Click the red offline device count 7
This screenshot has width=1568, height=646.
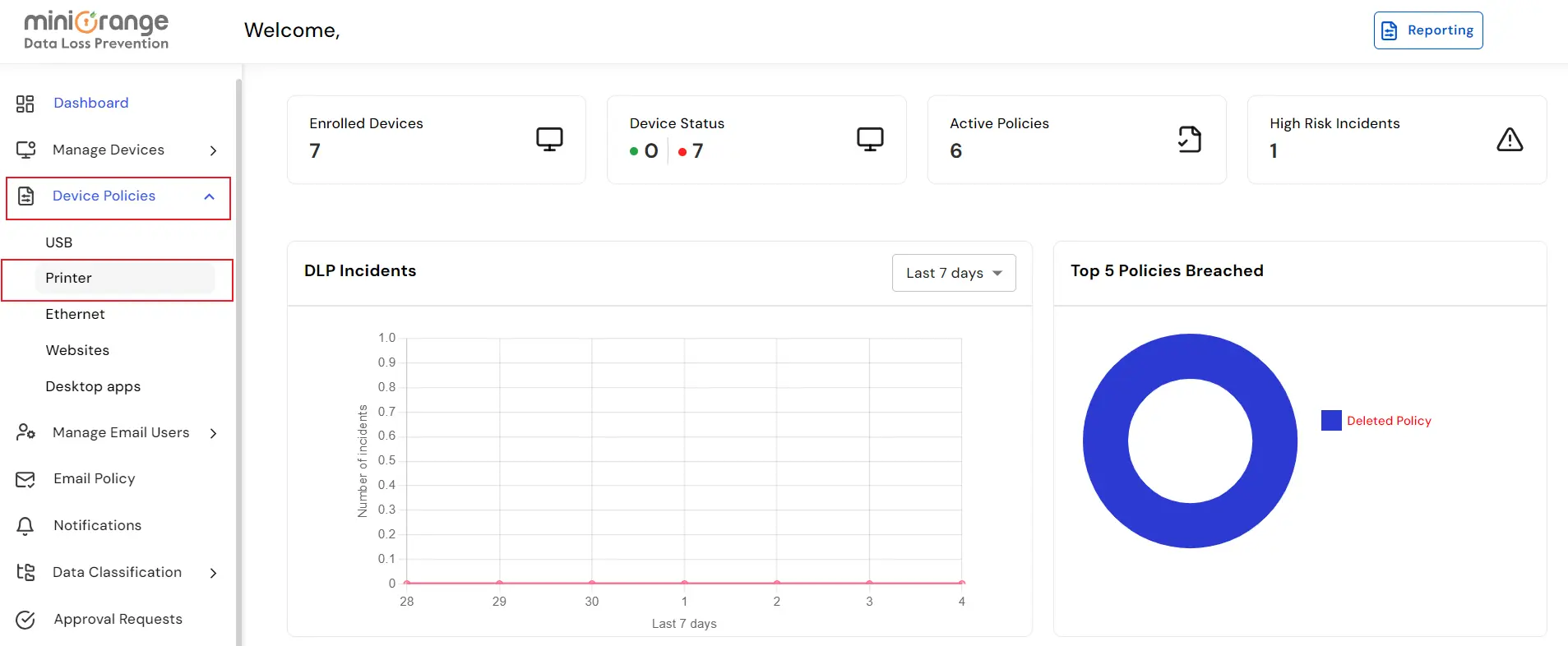point(697,151)
